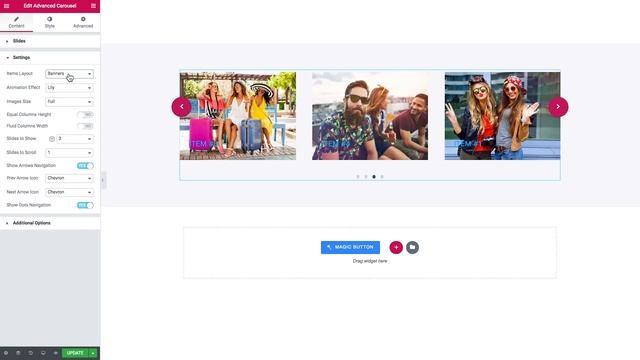Screen dimensions: 640x360
Task: Open template library folder icon
Action: (412, 247)
